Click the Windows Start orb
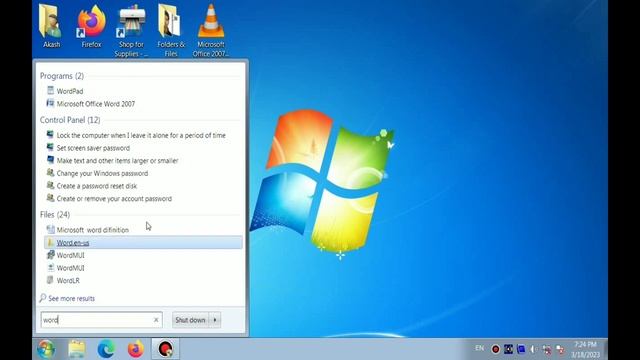640x360 pixels. [46, 349]
